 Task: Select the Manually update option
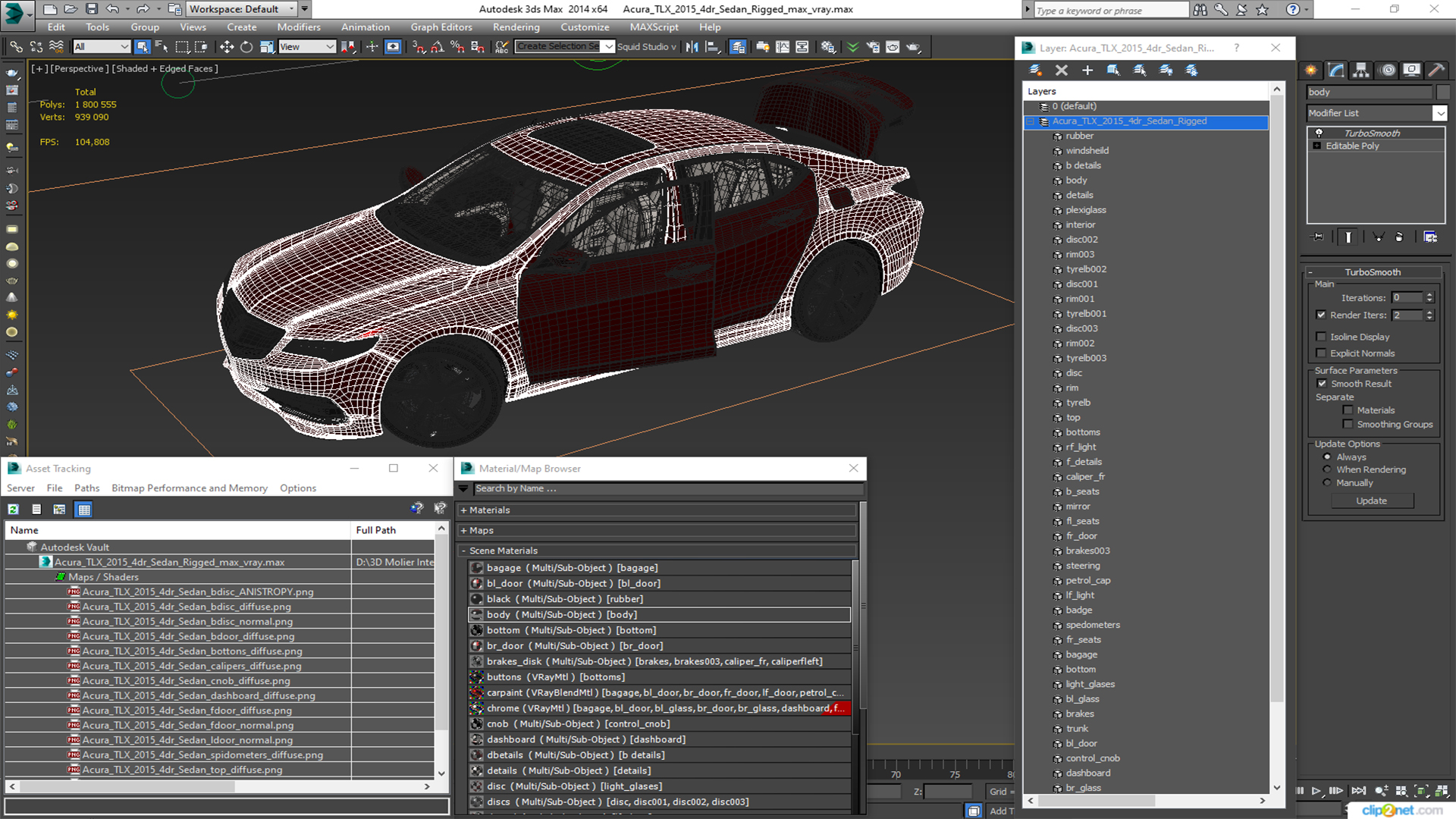(1327, 482)
